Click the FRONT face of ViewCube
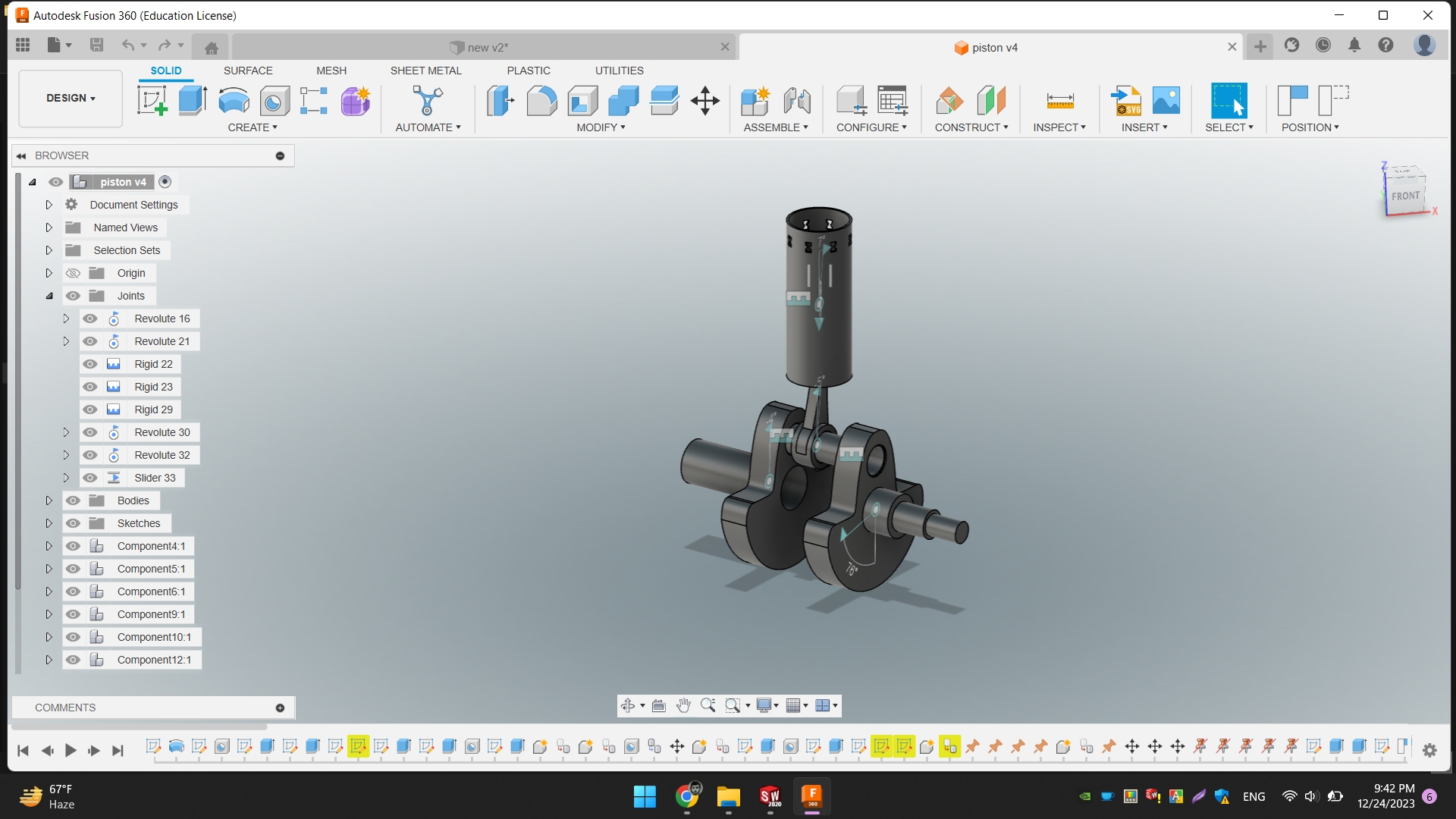This screenshot has height=819, width=1456. tap(1405, 196)
